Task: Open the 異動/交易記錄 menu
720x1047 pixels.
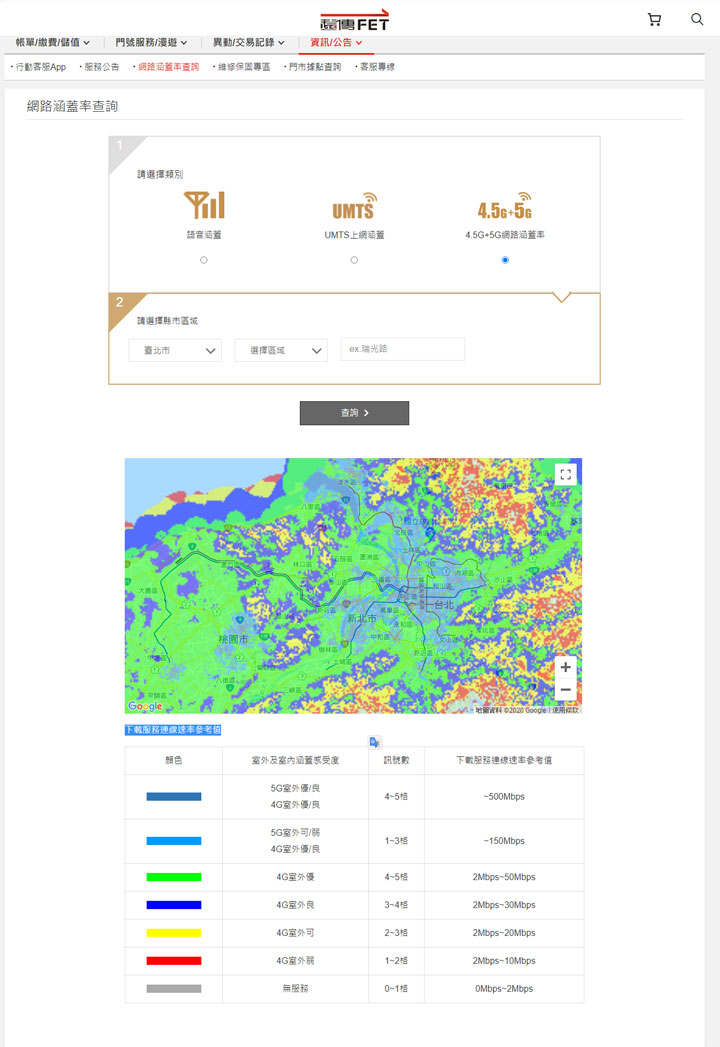Action: click(x=249, y=43)
